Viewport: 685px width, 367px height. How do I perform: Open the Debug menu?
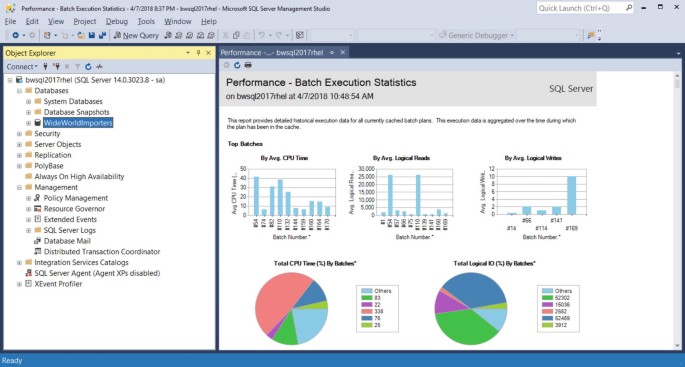(117, 21)
